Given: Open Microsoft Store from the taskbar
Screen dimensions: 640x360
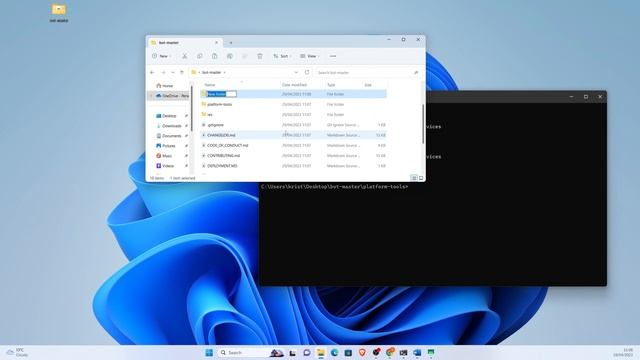Looking at the screenshot, I should coord(348,353).
